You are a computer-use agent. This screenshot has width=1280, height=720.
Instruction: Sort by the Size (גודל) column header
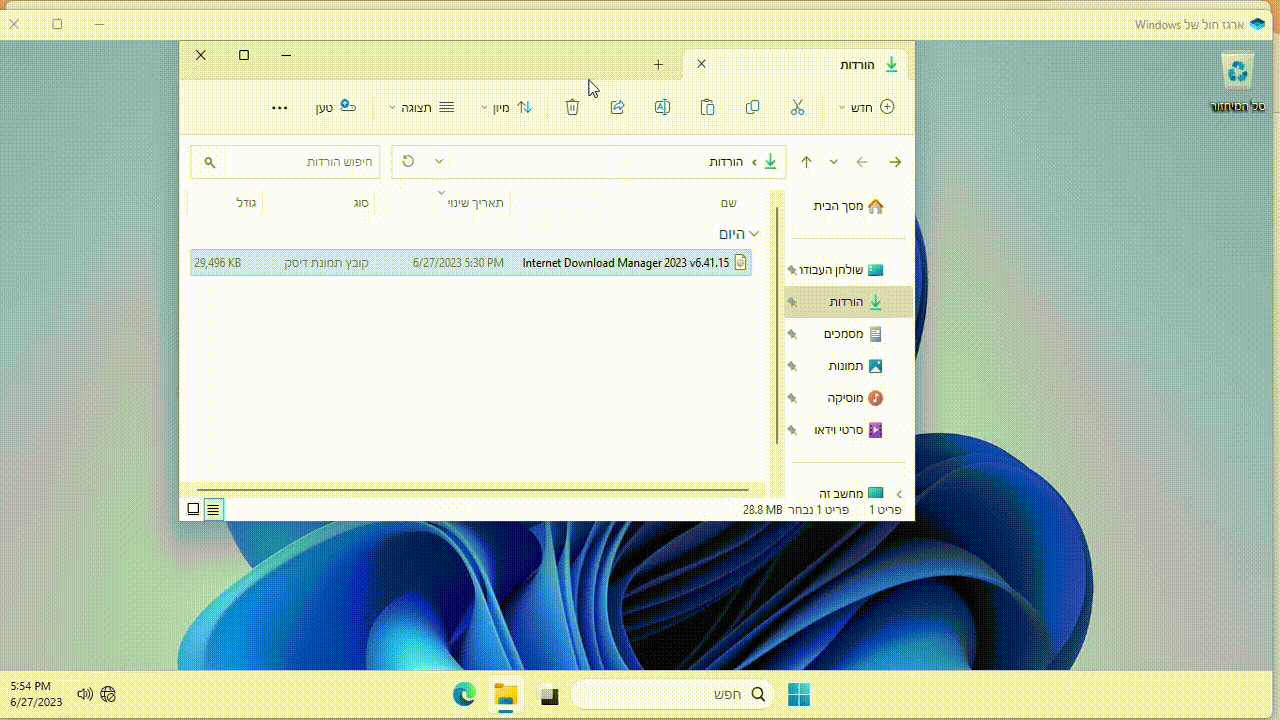[225, 203]
